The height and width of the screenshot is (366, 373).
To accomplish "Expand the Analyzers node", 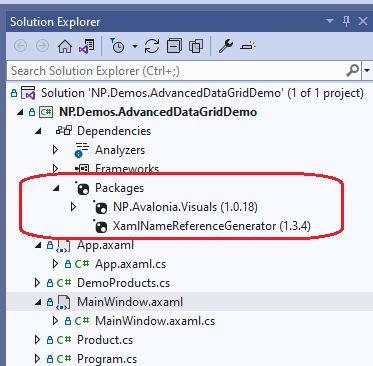I will coord(56,150).
